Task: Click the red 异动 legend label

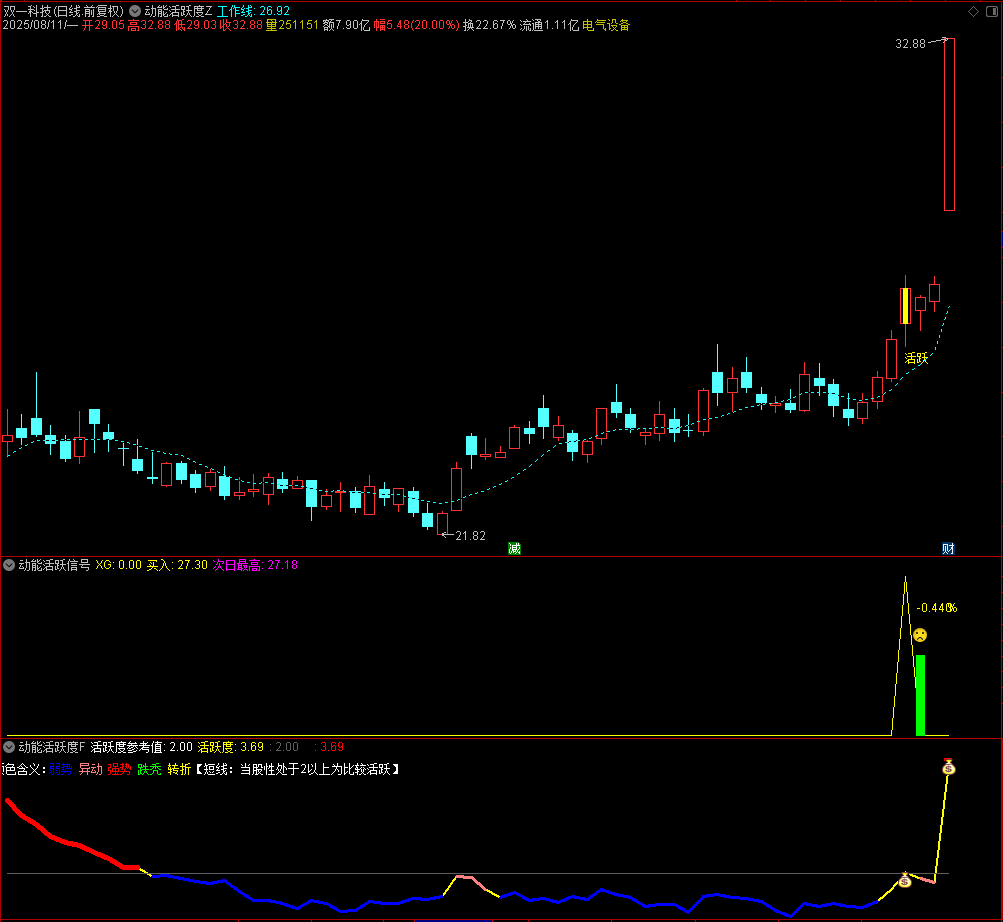Action: (x=90, y=769)
